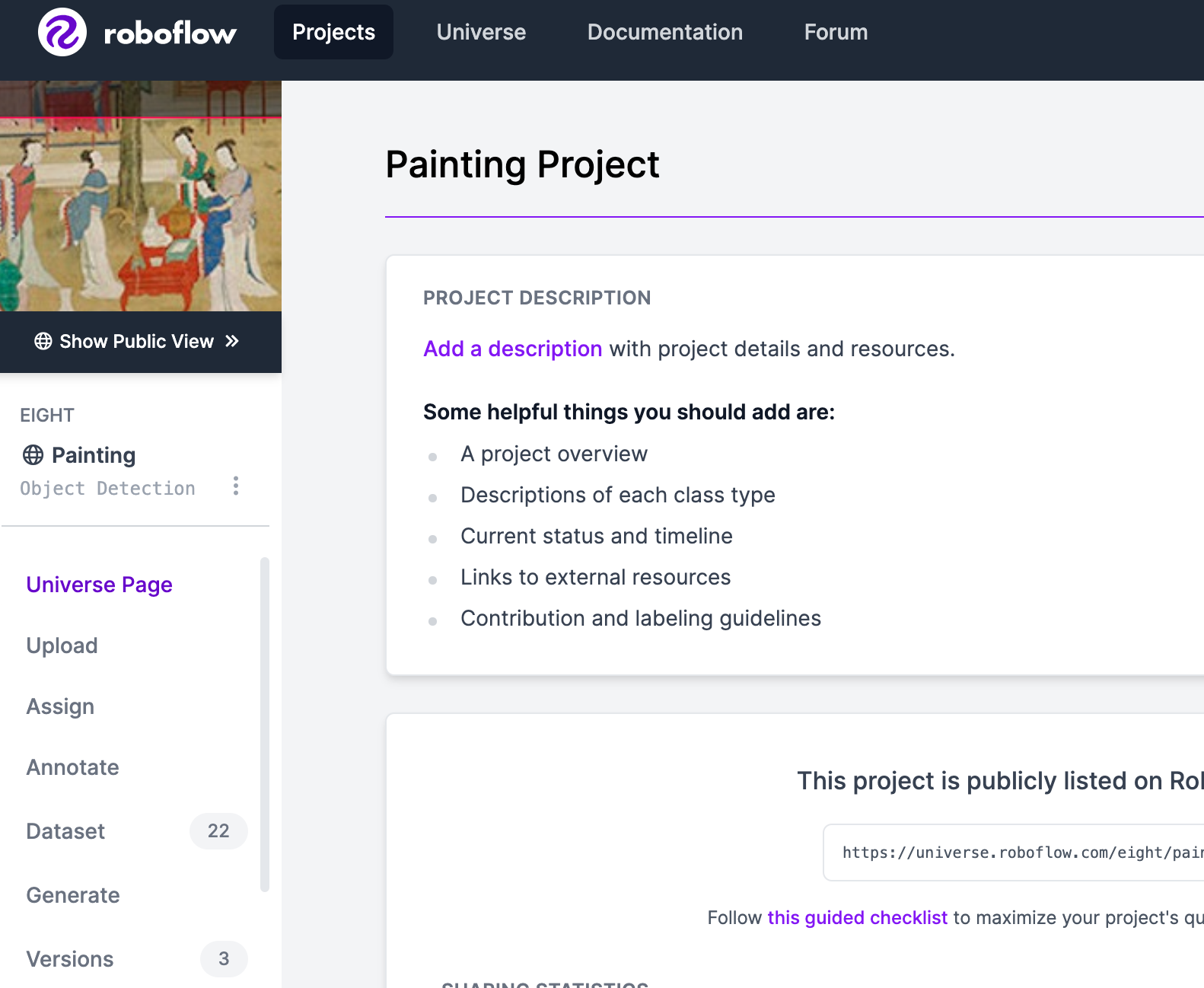Click the Roboflow logo icon
The image size is (1204, 988).
click(x=62, y=32)
